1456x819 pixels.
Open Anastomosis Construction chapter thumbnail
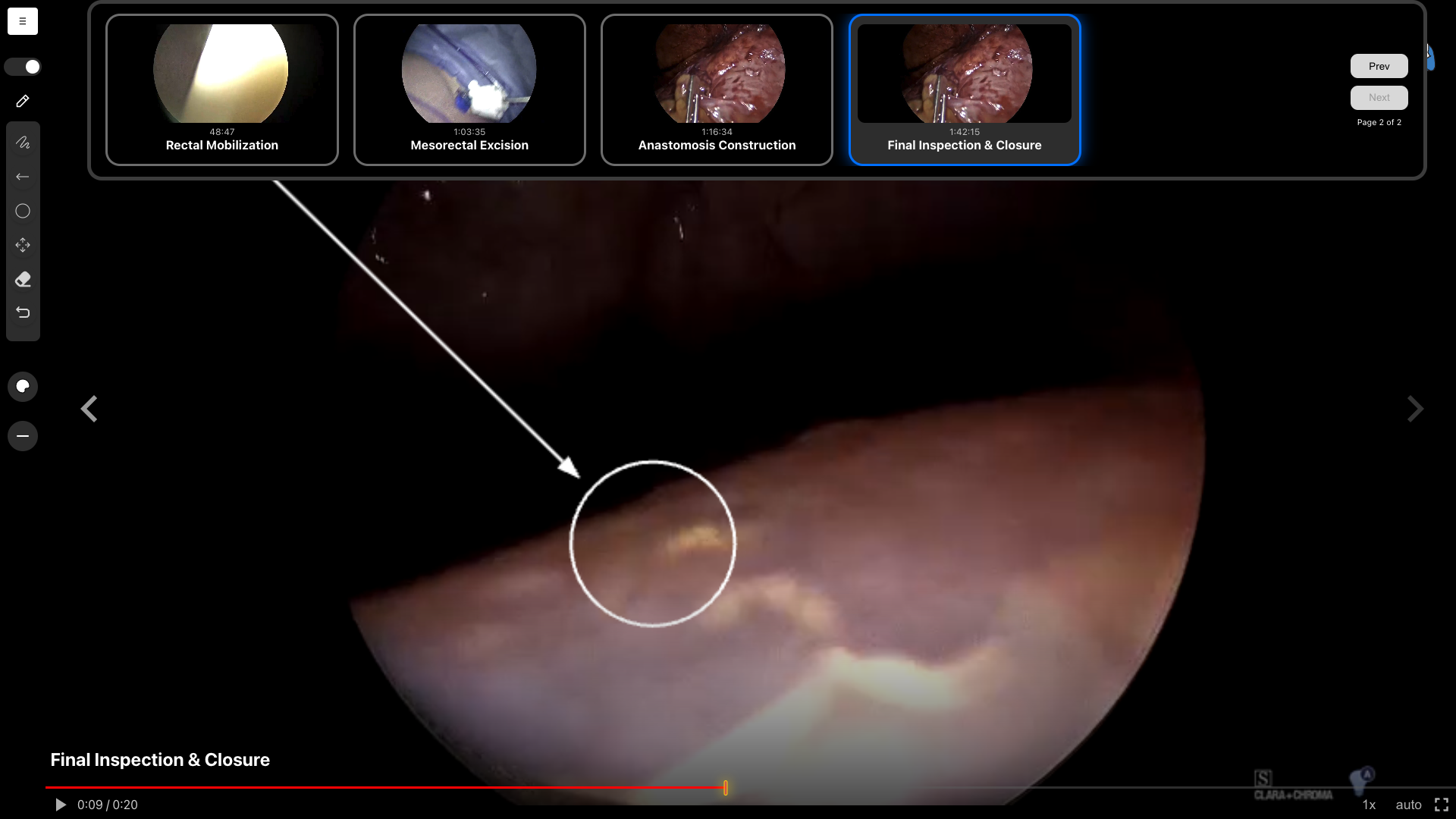[x=717, y=89]
